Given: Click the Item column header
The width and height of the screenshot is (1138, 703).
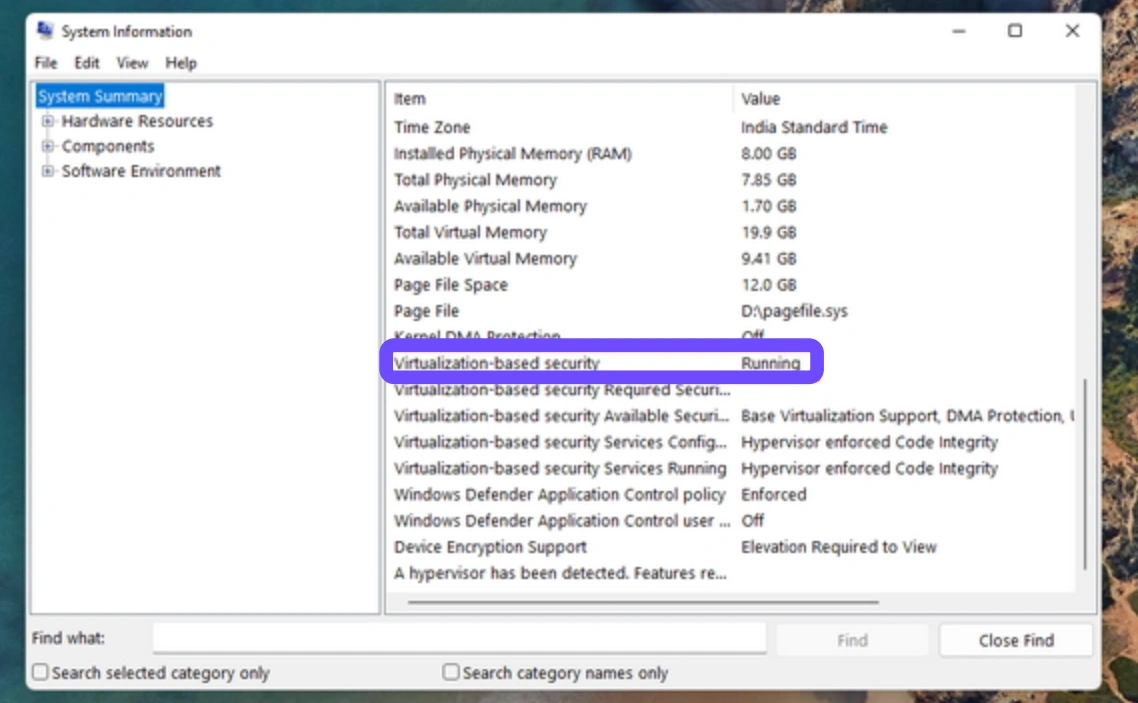Looking at the screenshot, I should click(410, 99).
